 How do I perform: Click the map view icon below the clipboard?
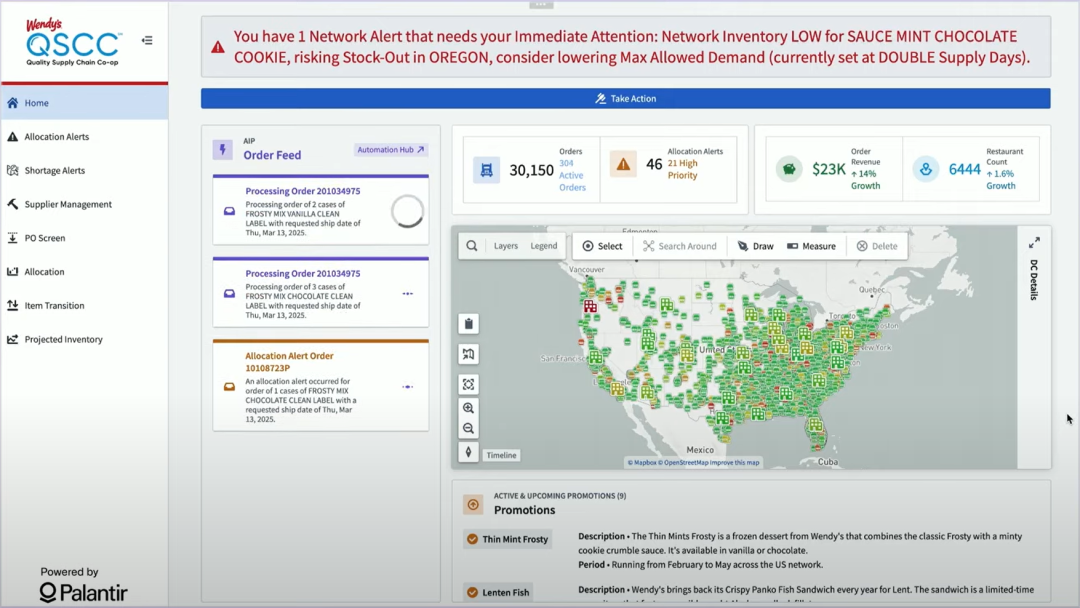pos(468,354)
